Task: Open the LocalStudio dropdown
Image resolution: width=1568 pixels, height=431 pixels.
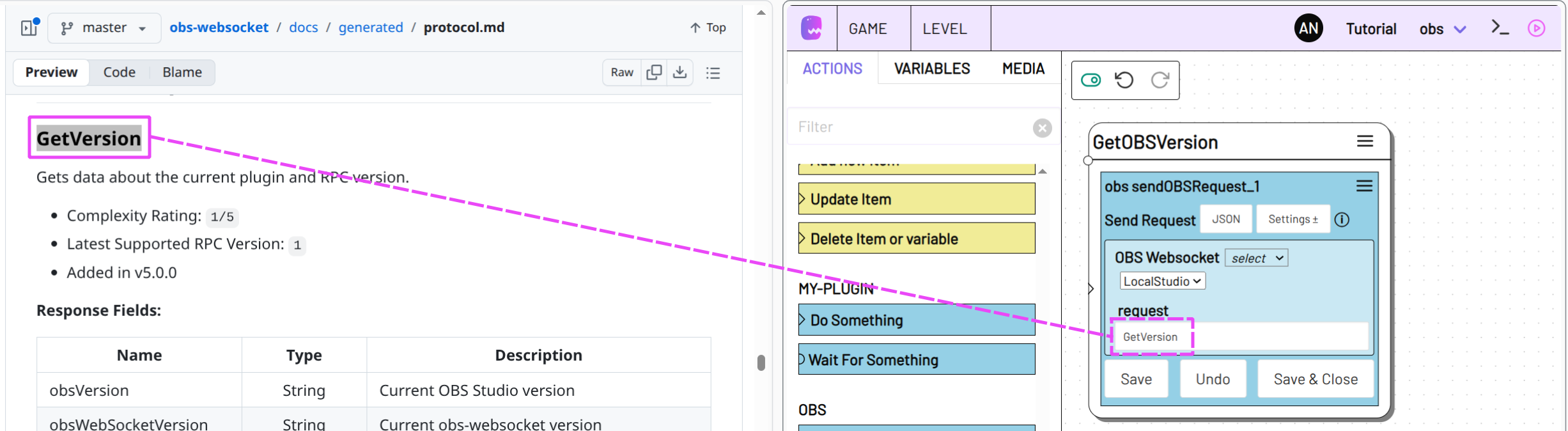Action: pos(1162,281)
